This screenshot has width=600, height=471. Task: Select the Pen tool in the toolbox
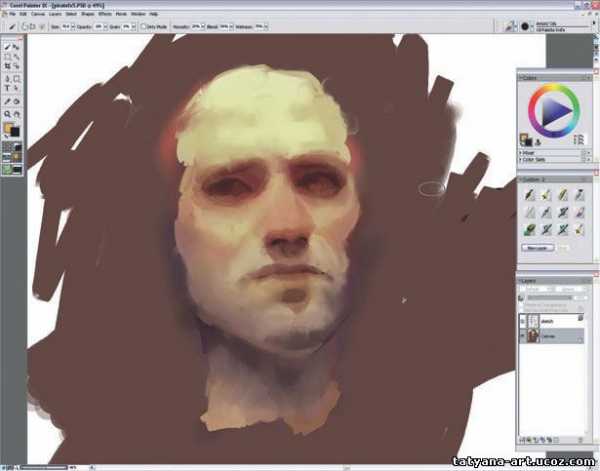pyautogui.click(x=8, y=79)
